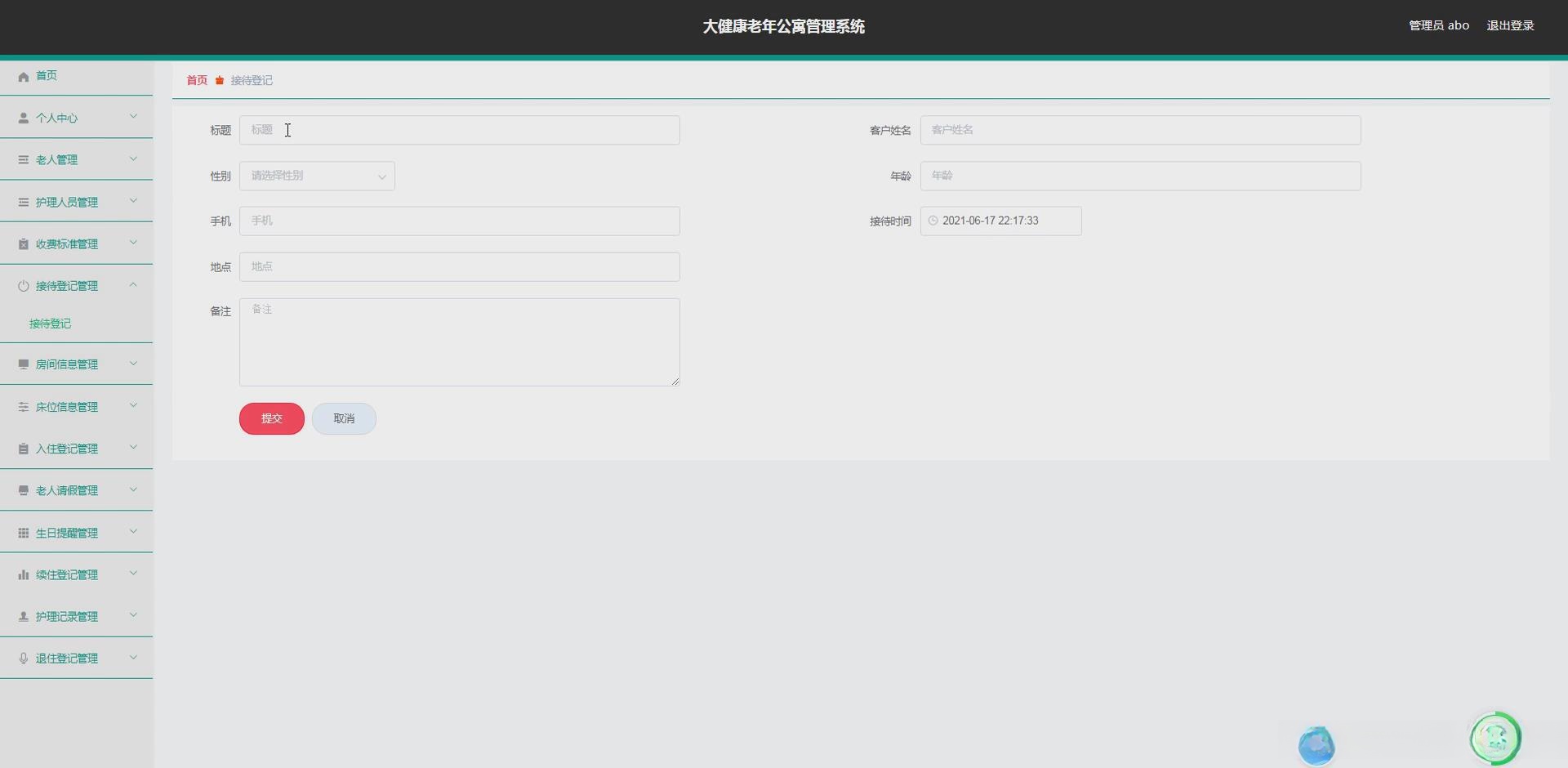
Task: Click the 收费标准管理 clipboard icon
Action: point(23,243)
